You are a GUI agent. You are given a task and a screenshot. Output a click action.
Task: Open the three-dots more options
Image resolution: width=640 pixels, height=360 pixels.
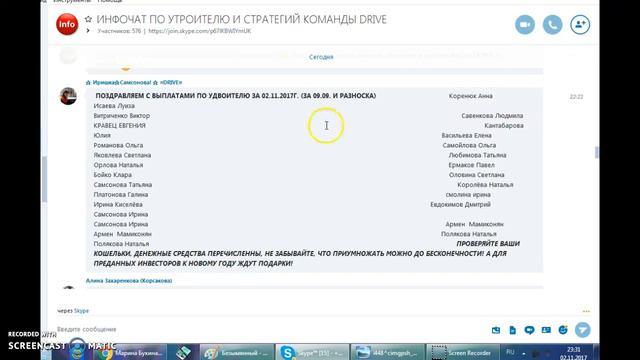tap(586, 311)
